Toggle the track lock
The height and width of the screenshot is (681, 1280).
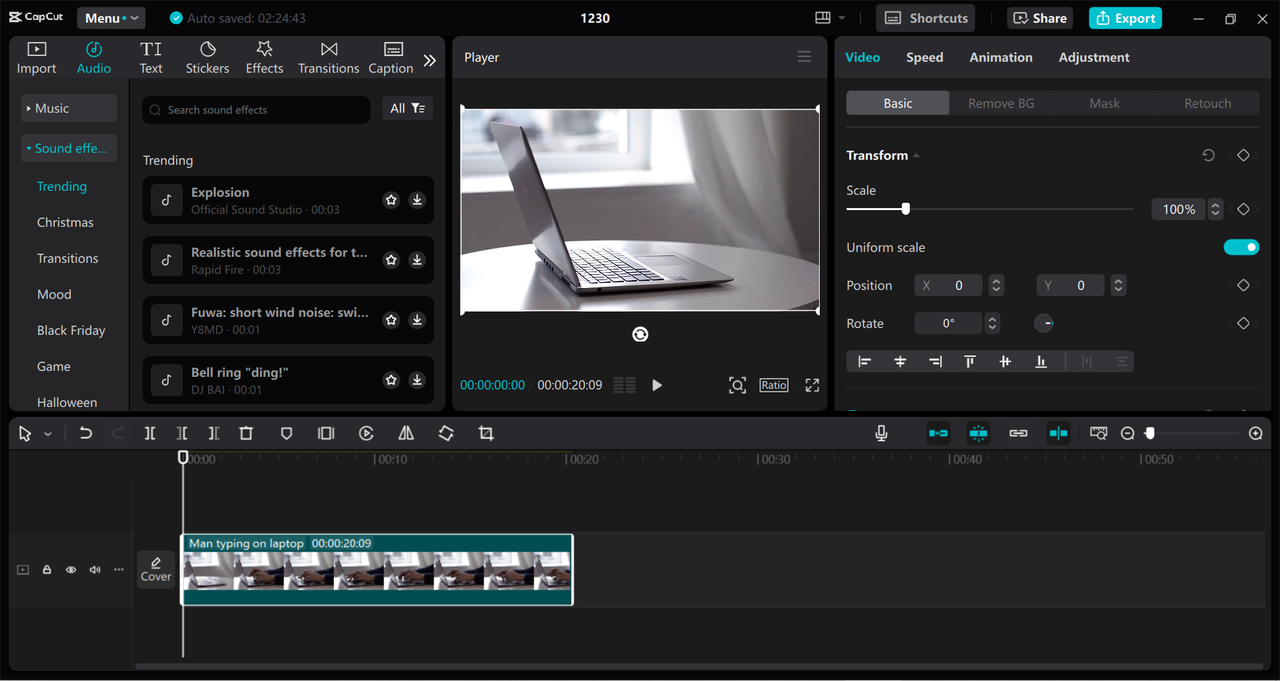(47, 570)
